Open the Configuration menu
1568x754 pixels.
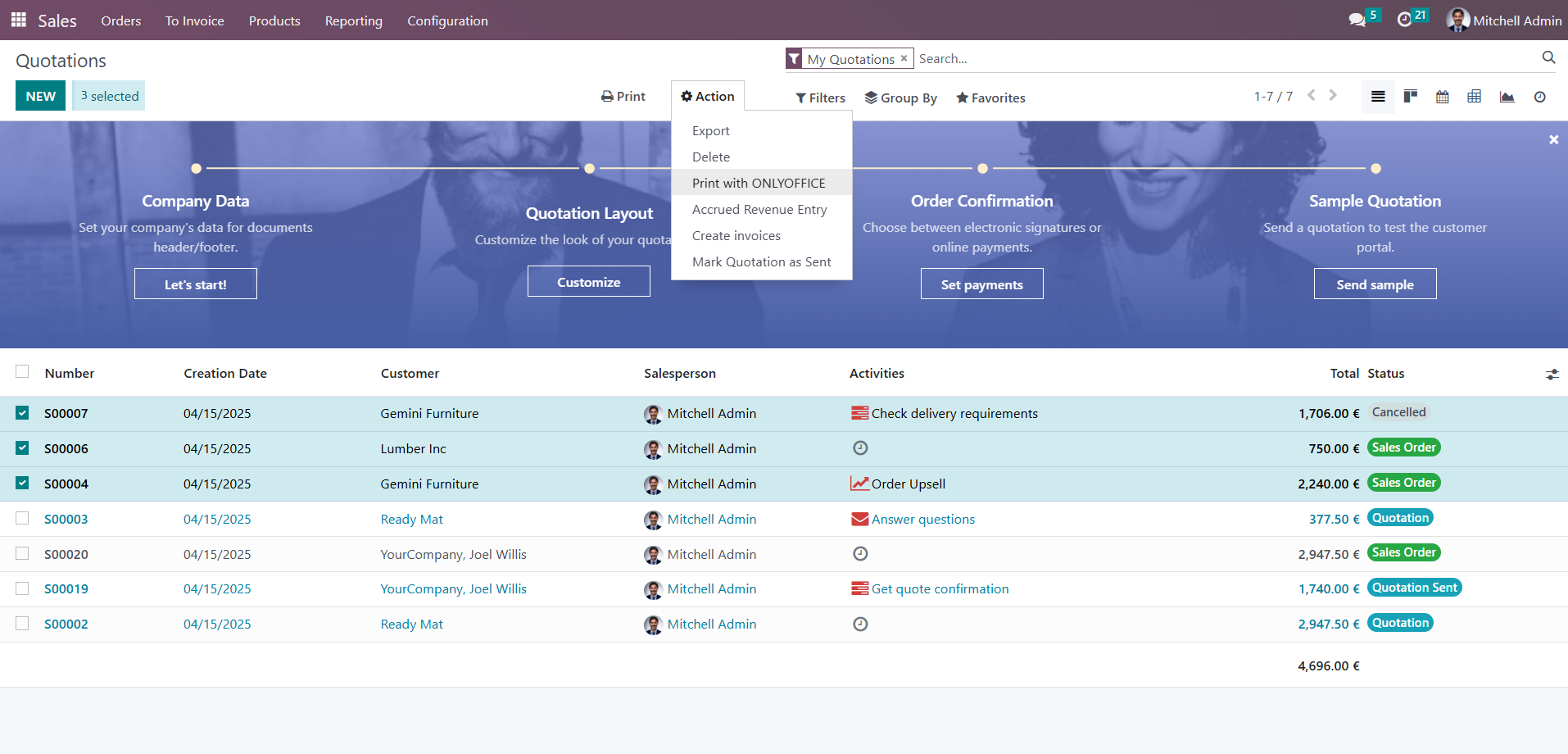tap(447, 20)
